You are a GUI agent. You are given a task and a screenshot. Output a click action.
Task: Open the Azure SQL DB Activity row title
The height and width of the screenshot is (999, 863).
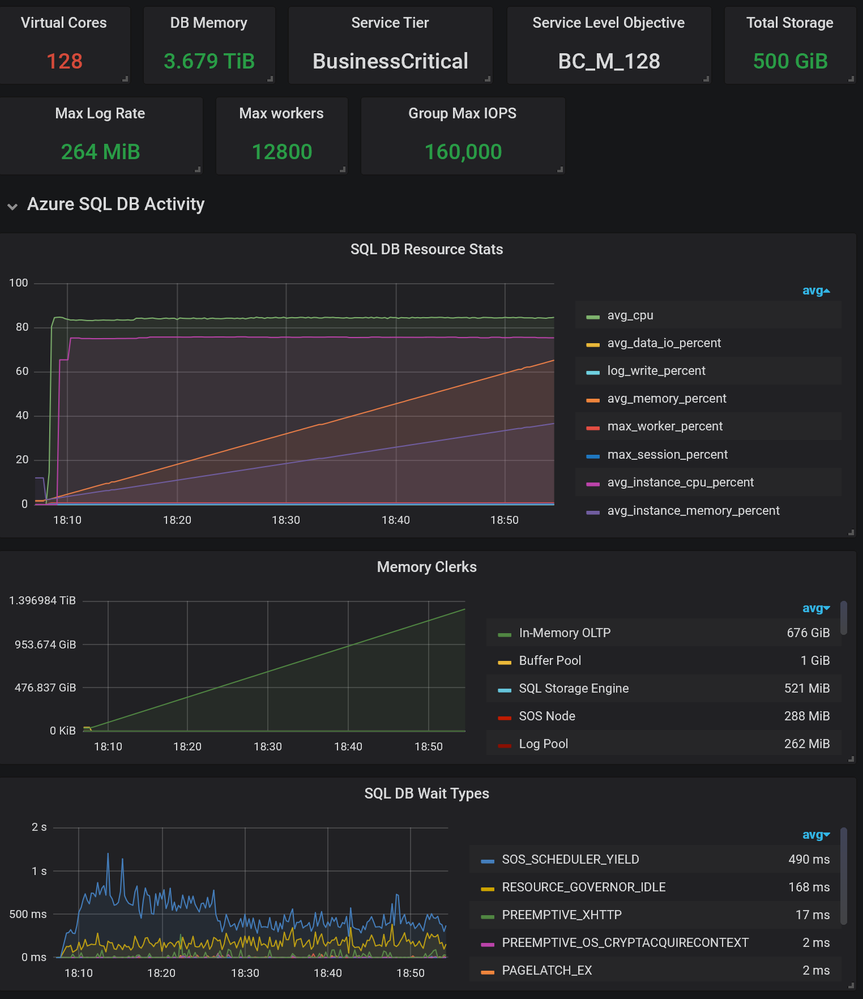(115, 205)
